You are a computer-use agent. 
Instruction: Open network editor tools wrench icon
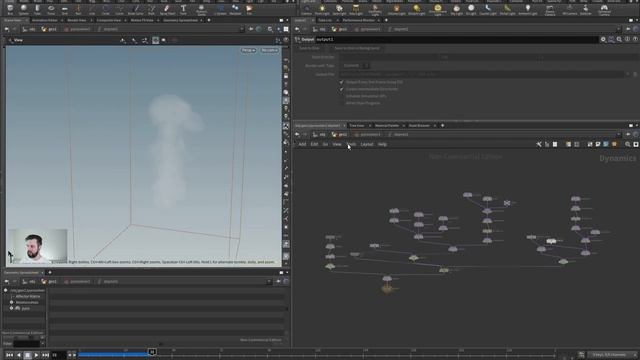pyautogui.click(x=539, y=144)
